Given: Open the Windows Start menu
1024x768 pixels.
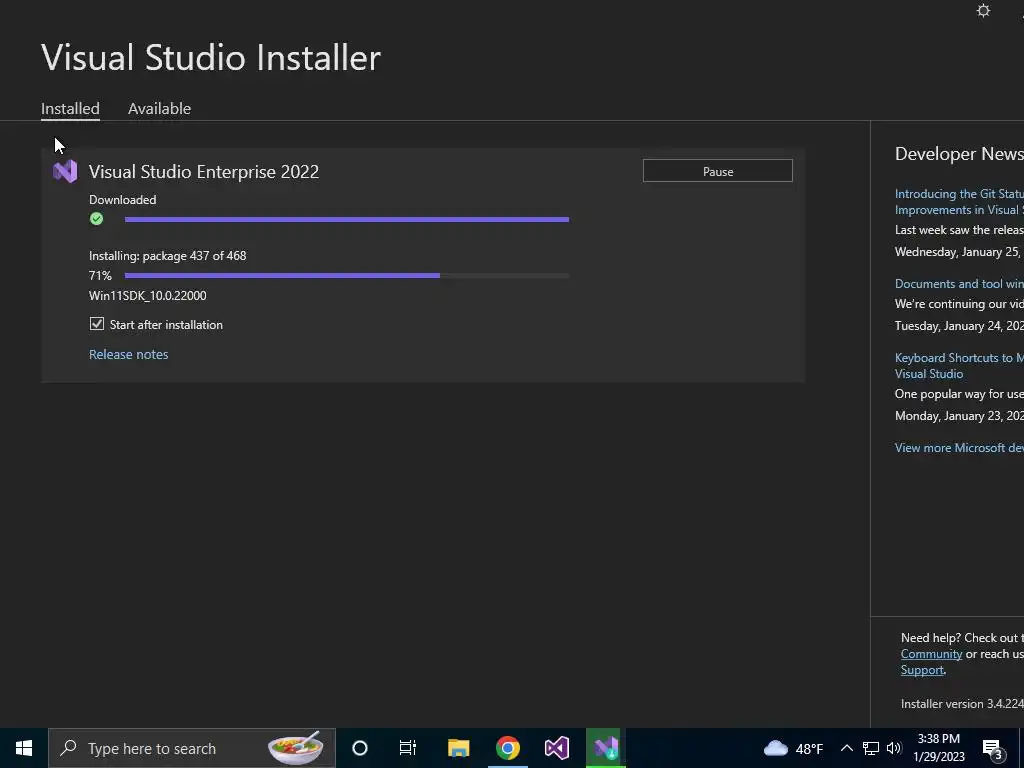Looking at the screenshot, I should (x=24, y=748).
